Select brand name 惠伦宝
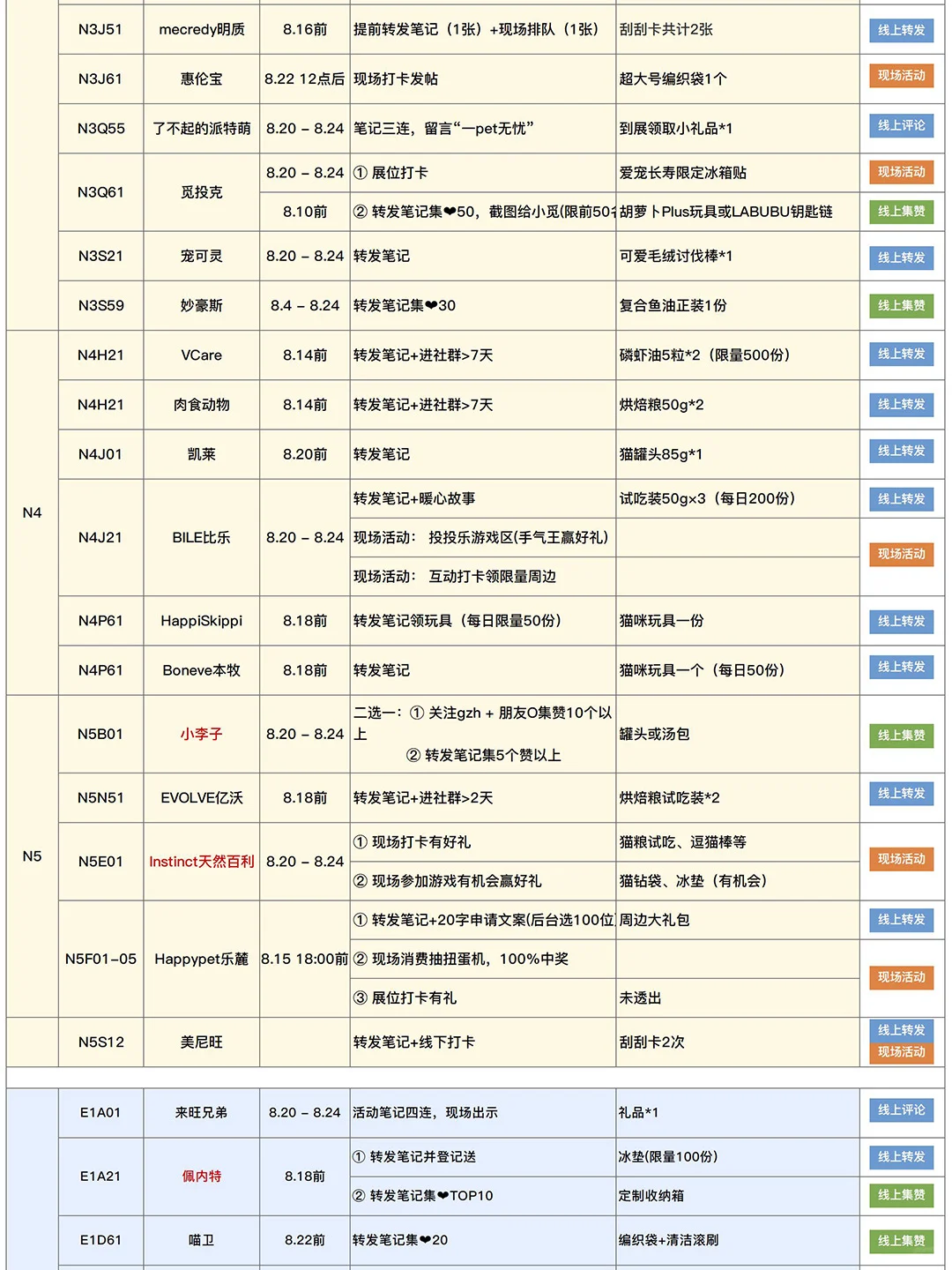Viewport: 952px width, 1270px height. click(x=202, y=79)
